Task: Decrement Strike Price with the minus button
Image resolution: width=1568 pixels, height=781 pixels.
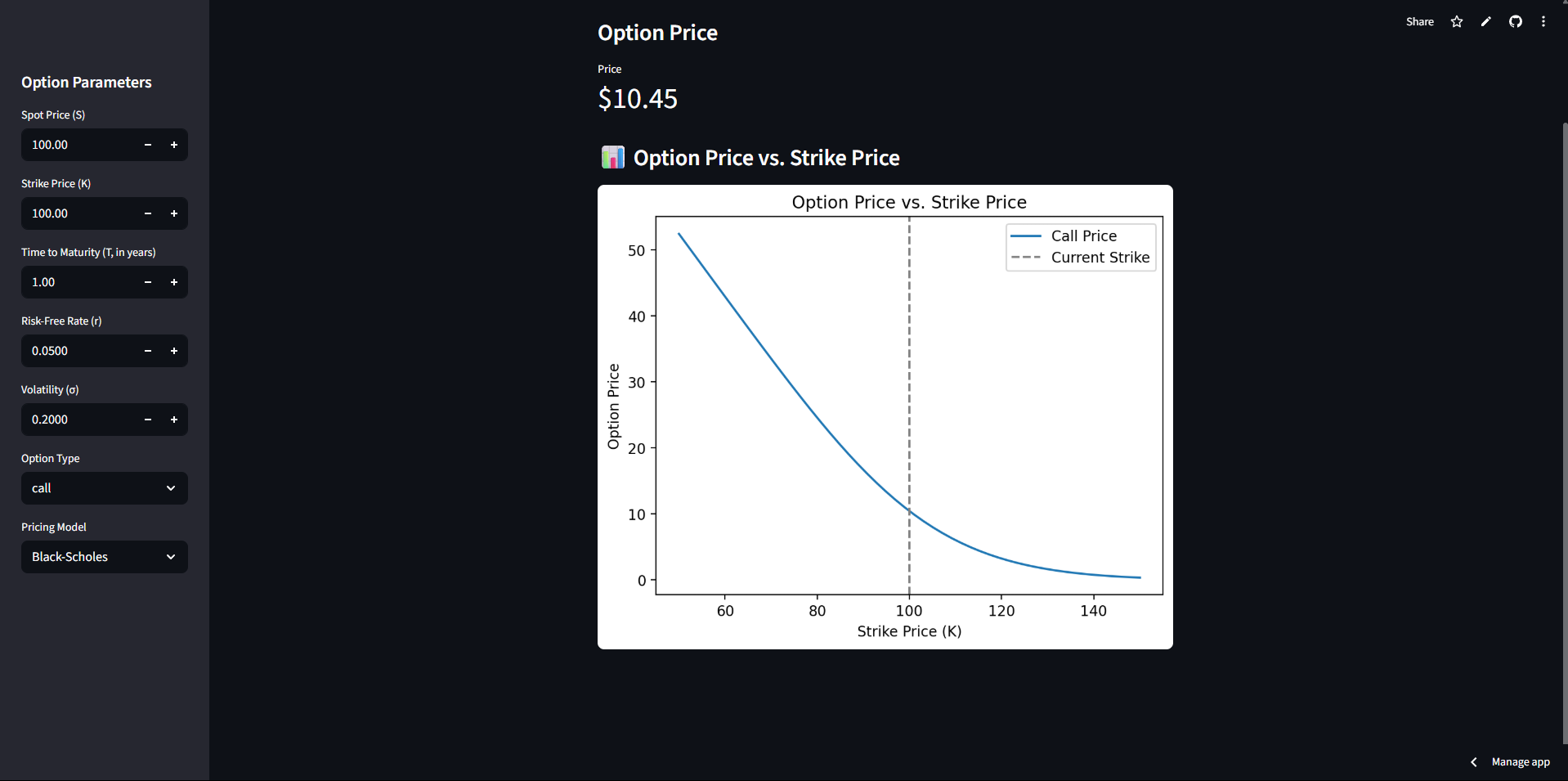Action: click(148, 213)
